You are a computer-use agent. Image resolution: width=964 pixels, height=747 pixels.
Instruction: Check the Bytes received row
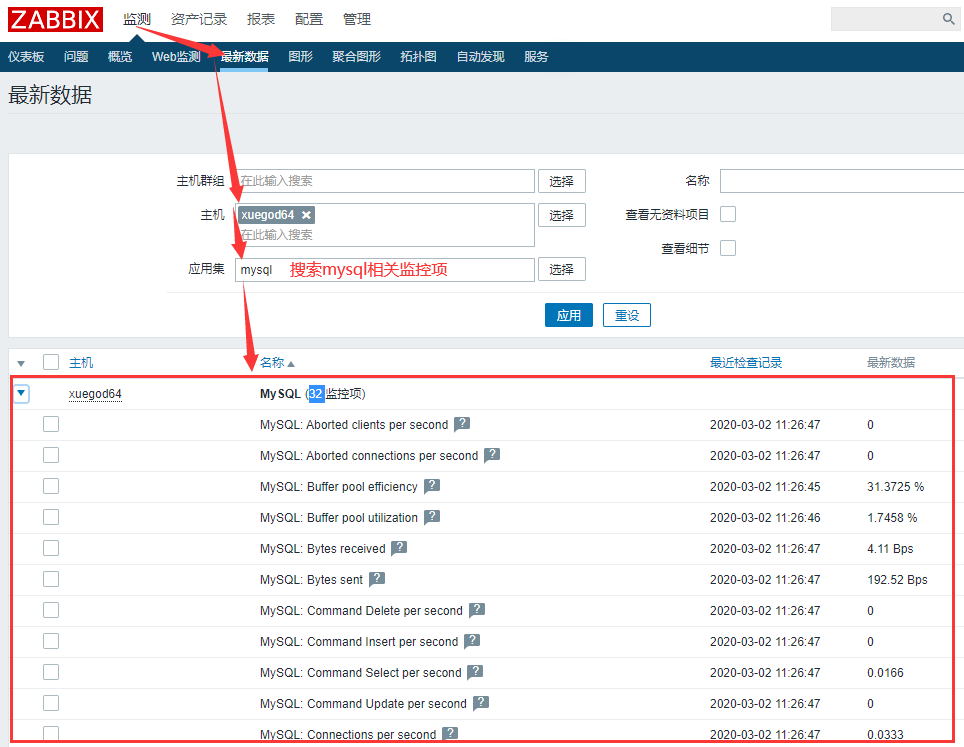[51, 548]
